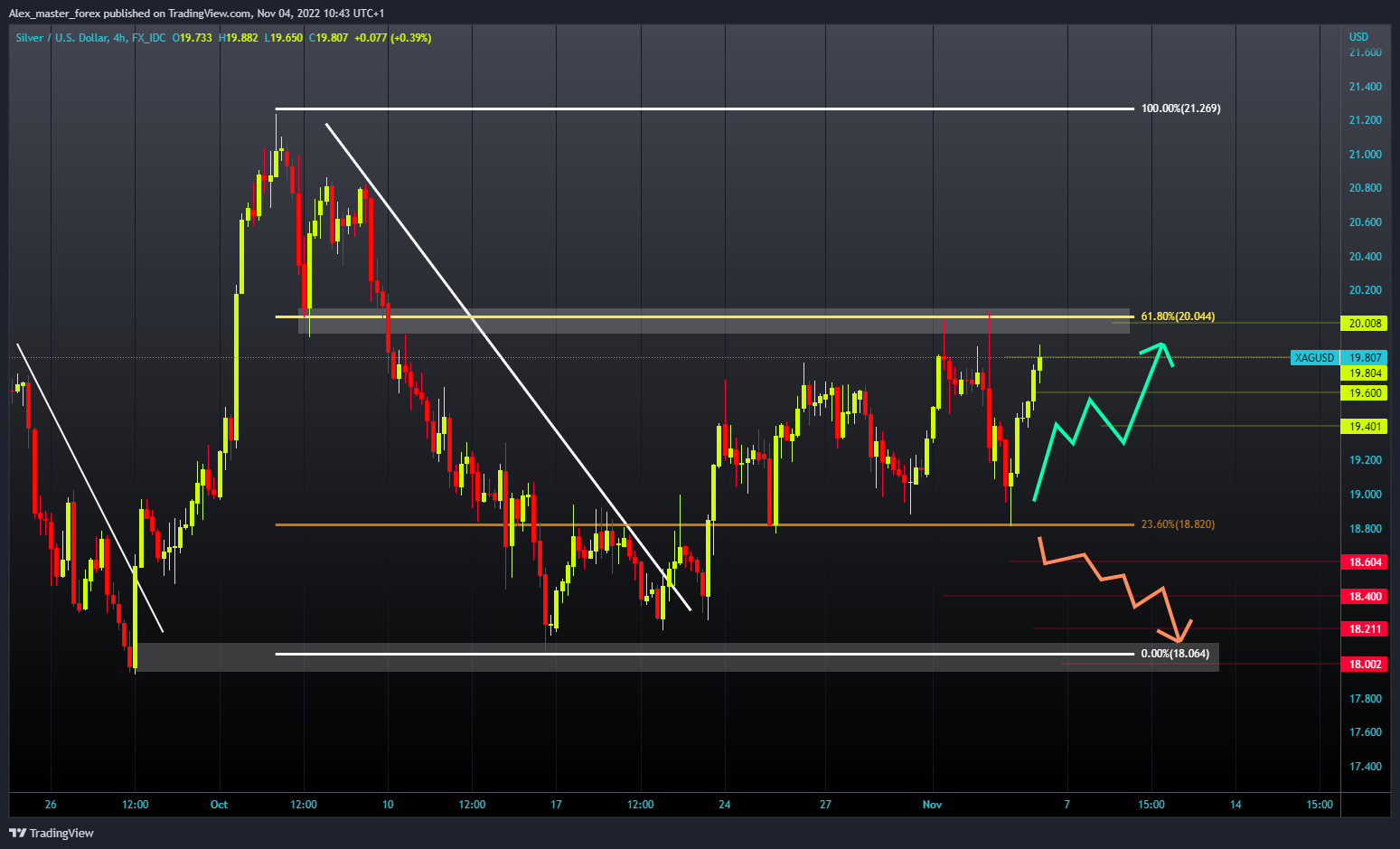Click the 100.00%(21.269) Fibonacci label

[1180, 108]
